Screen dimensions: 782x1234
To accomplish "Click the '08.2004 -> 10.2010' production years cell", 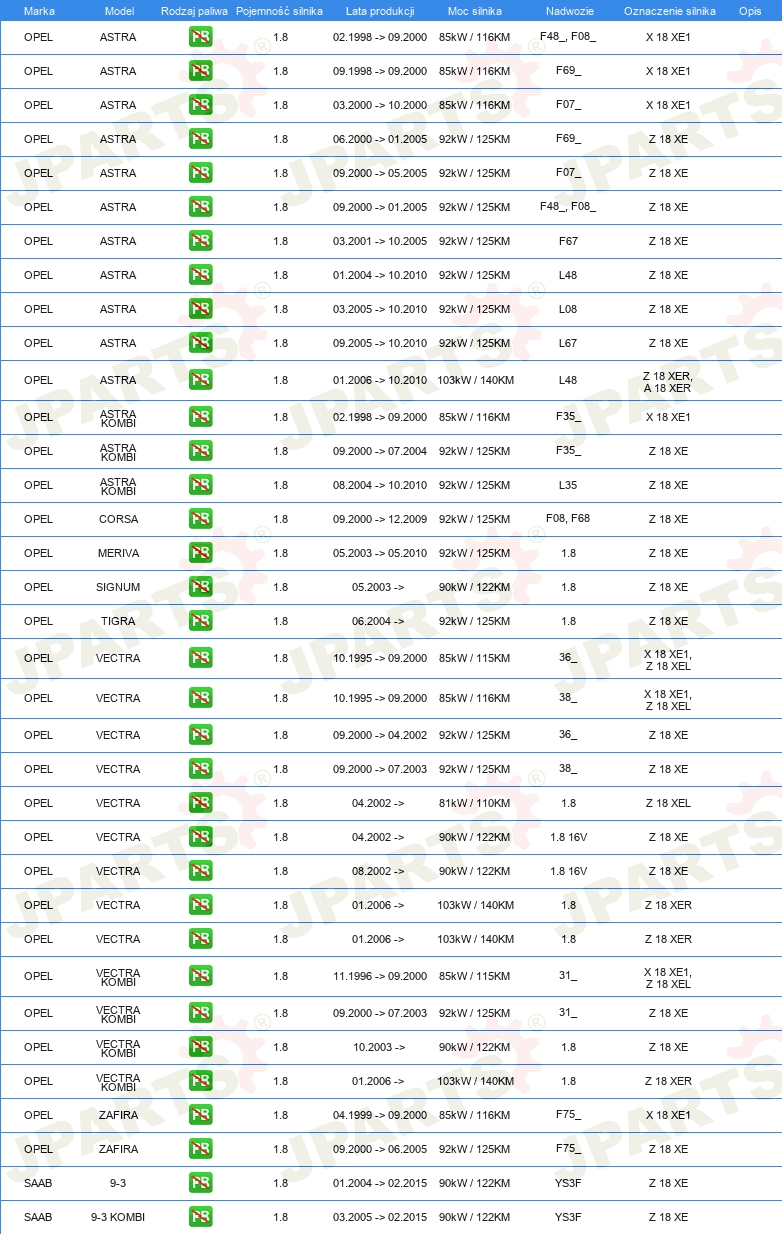I will click(x=380, y=485).
